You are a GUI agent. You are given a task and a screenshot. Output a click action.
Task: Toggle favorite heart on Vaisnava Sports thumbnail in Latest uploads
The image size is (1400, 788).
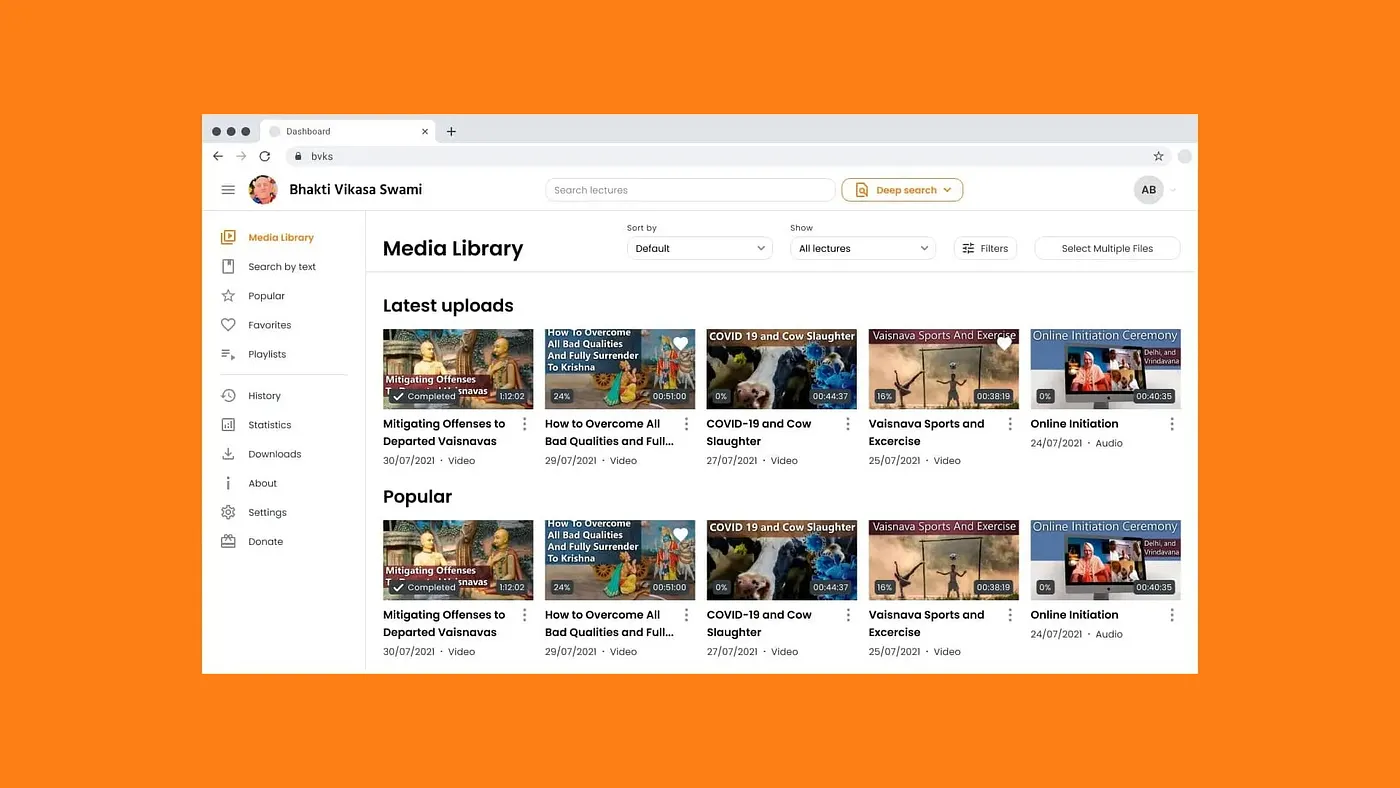pos(1004,344)
